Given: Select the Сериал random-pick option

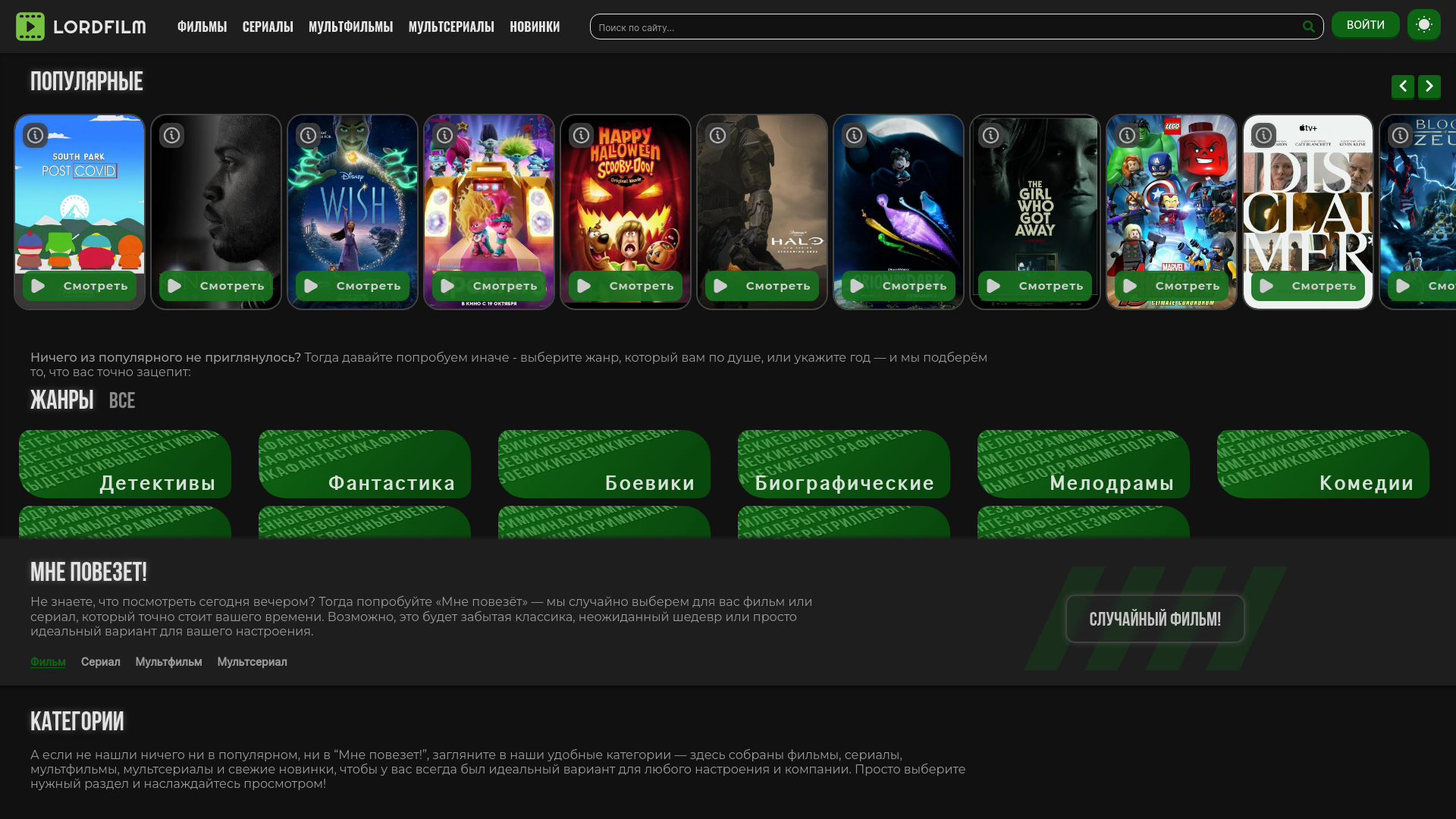Looking at the screenshot, I should 100,662.
